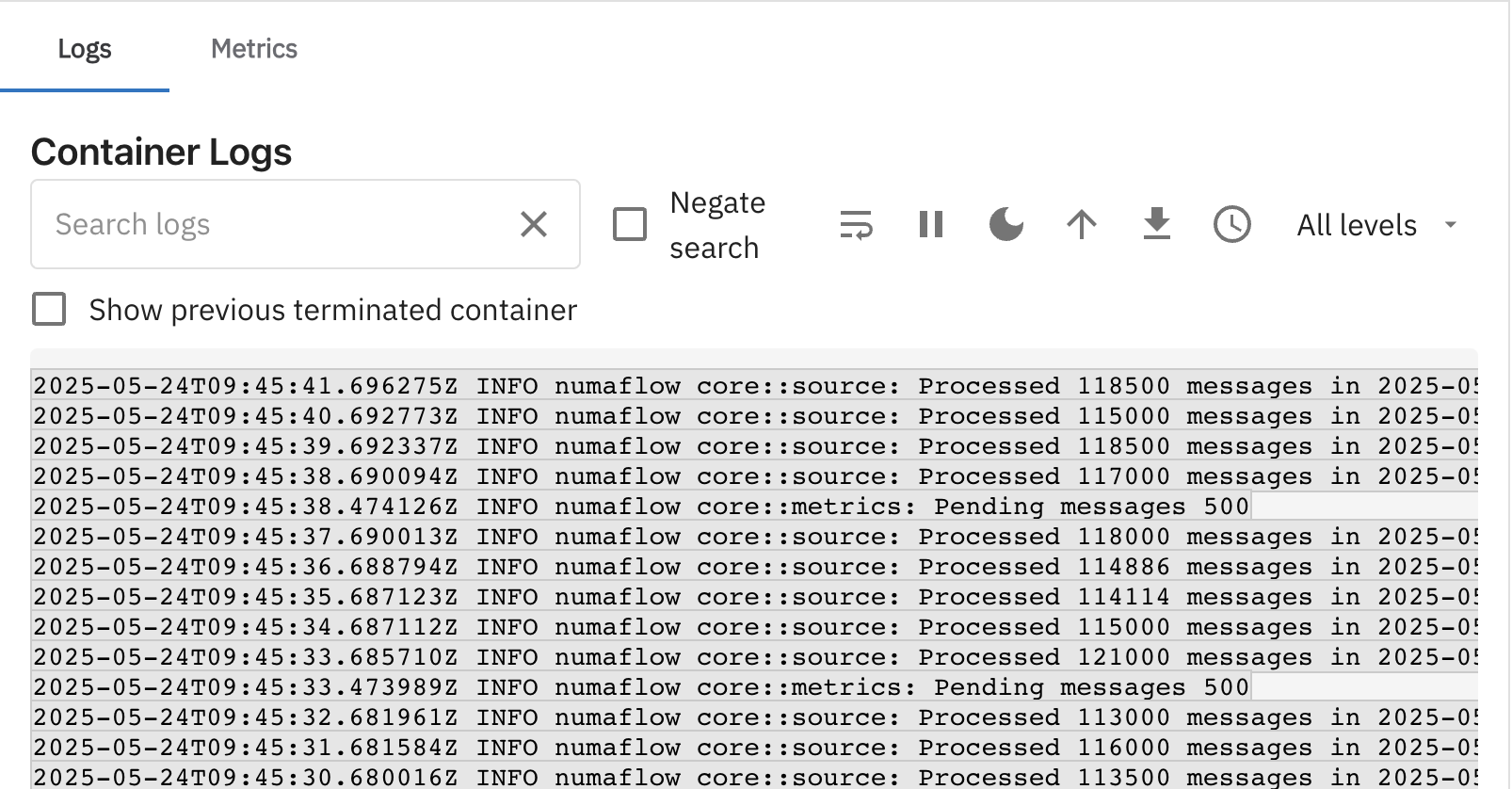Click the reverse order up arrow icon
The height and width of the screenshot is (789, 1512).
(x=1082, y=225)
